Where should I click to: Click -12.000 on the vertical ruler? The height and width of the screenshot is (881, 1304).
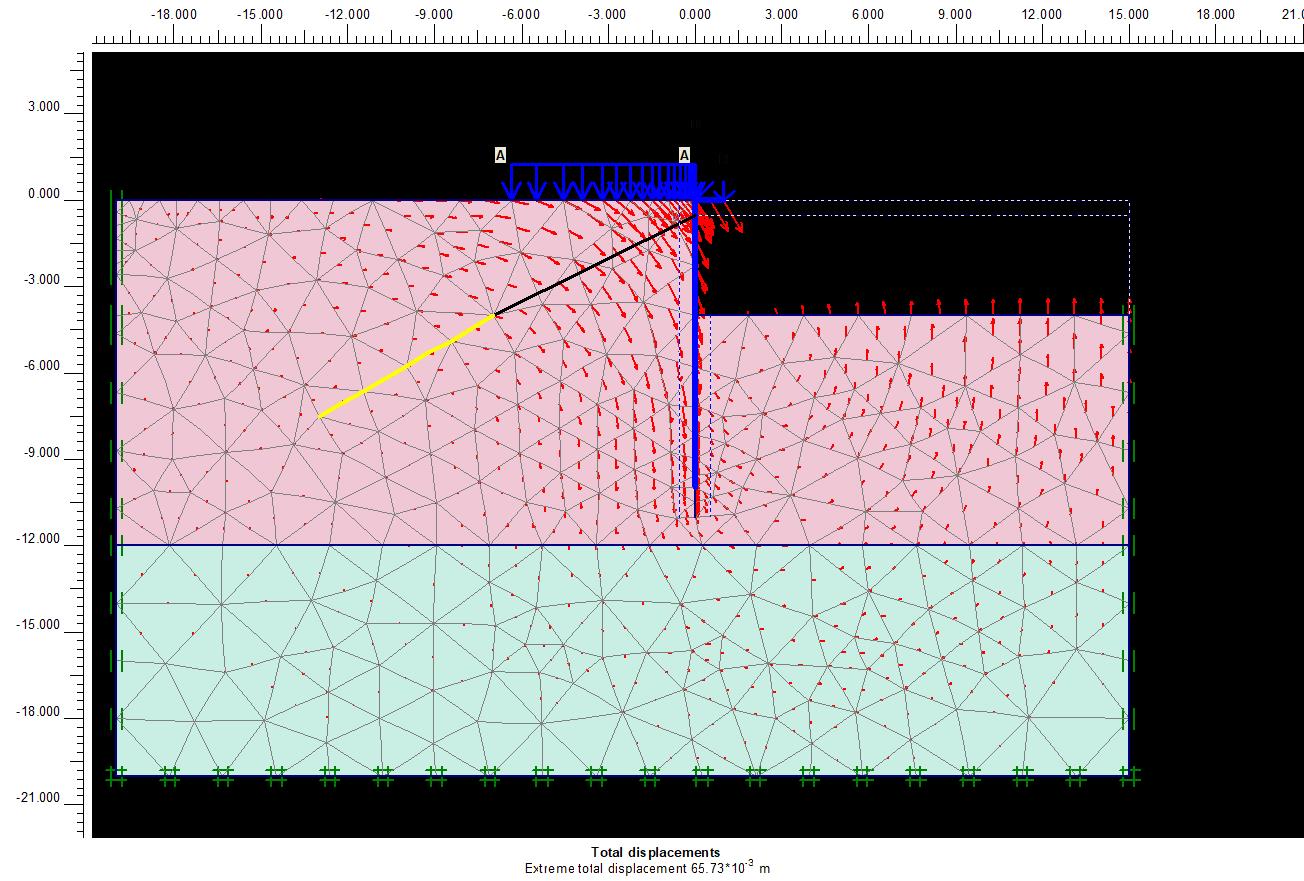pyautogui.click(x=38, y=539)
